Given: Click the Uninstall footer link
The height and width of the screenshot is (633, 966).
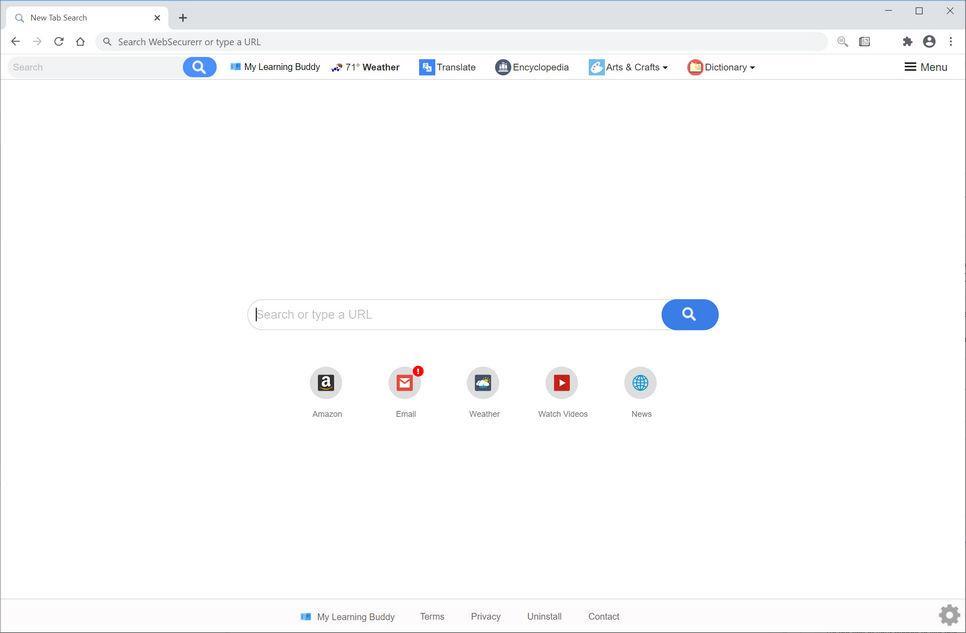Looking at the screenshot, I should pyautogui.click(x=544, y=616).
